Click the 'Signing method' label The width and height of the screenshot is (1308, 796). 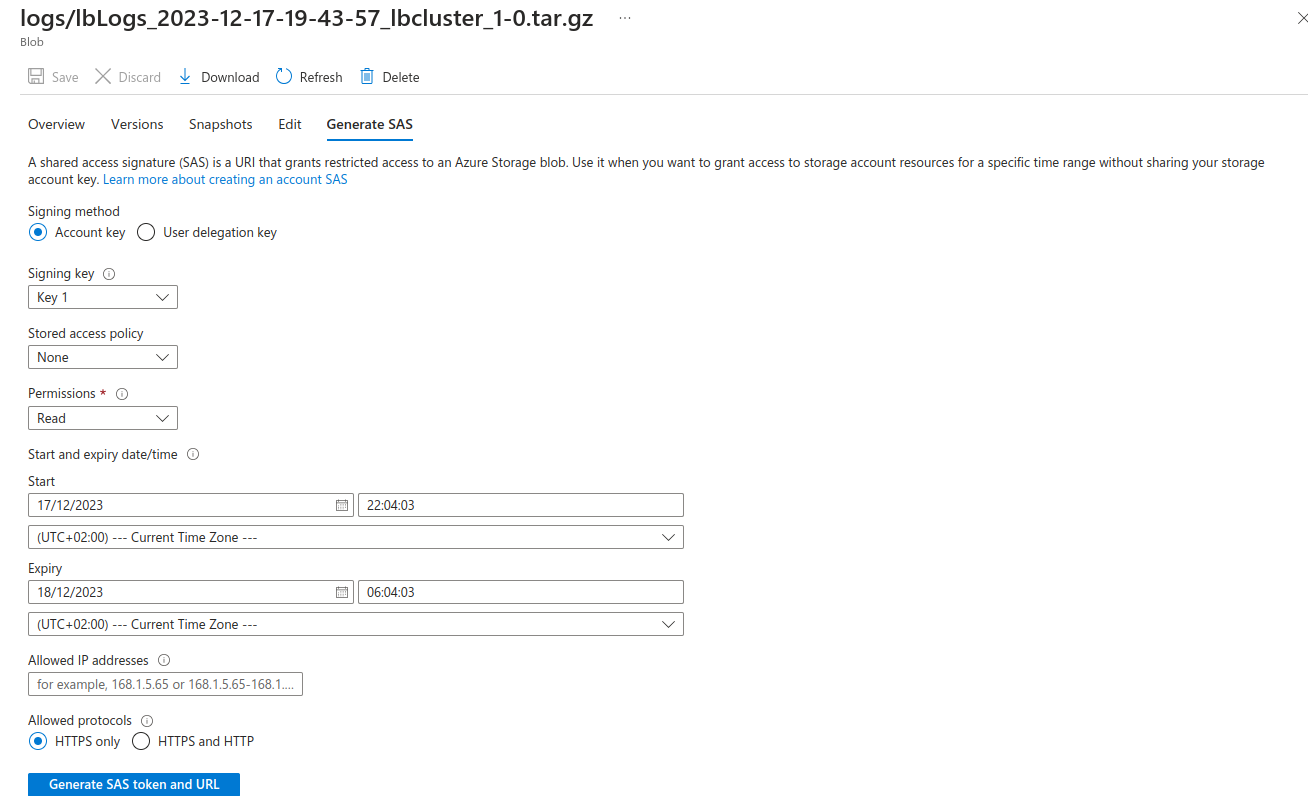click(x=74, y=212)
